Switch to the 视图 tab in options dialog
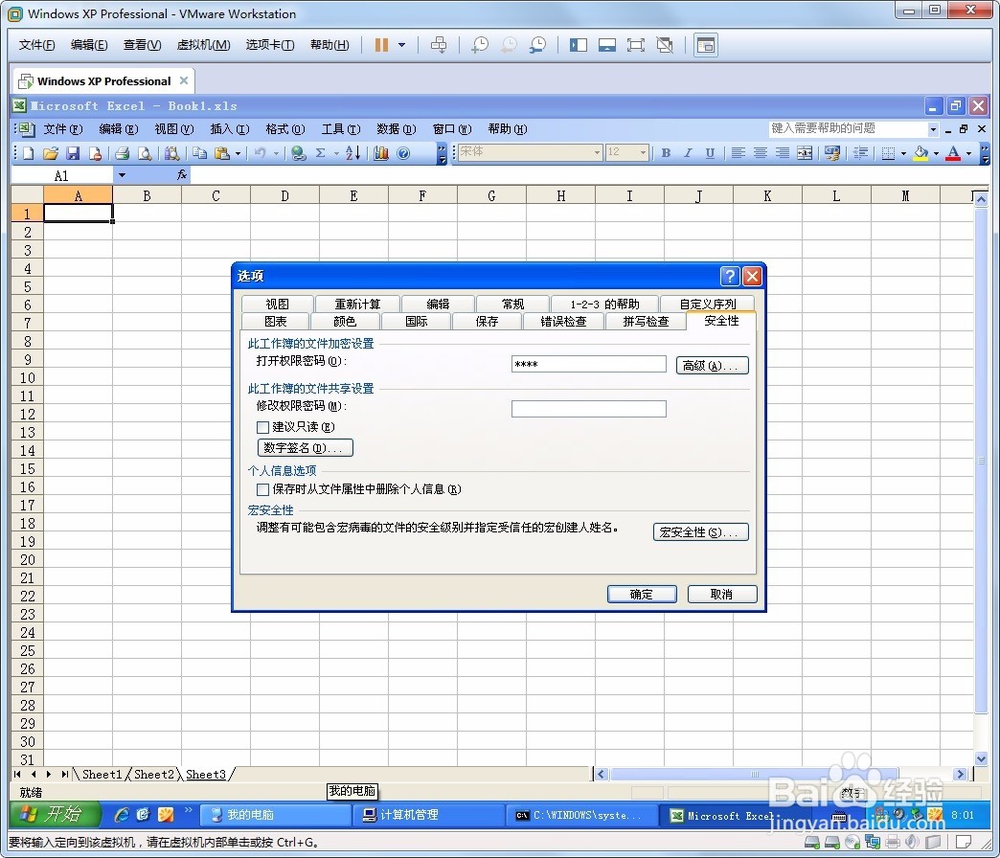The width and height of the screenshot is (1000, 858). (x=277, y=304)
